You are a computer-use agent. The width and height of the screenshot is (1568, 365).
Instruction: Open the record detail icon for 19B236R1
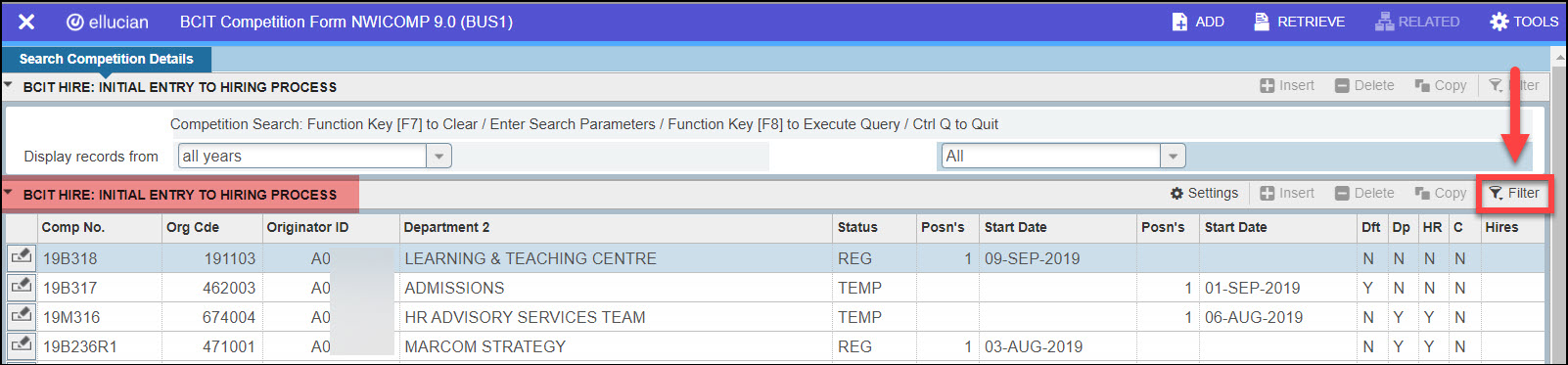coord(21,345)
